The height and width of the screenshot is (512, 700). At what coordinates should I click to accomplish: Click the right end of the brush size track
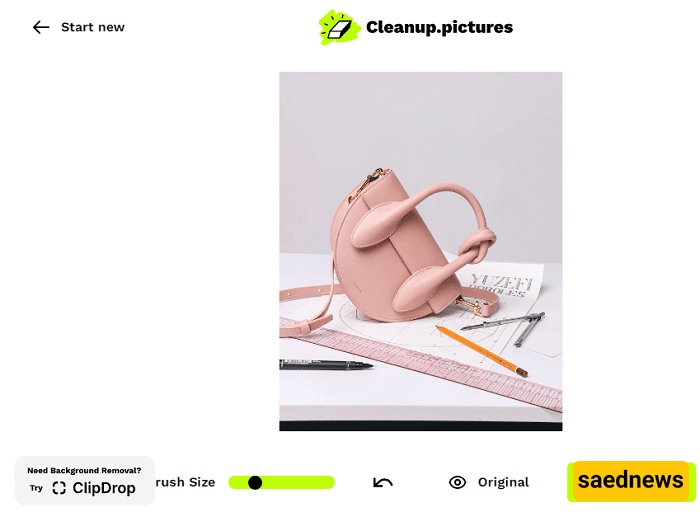click(x=329, y=483)
